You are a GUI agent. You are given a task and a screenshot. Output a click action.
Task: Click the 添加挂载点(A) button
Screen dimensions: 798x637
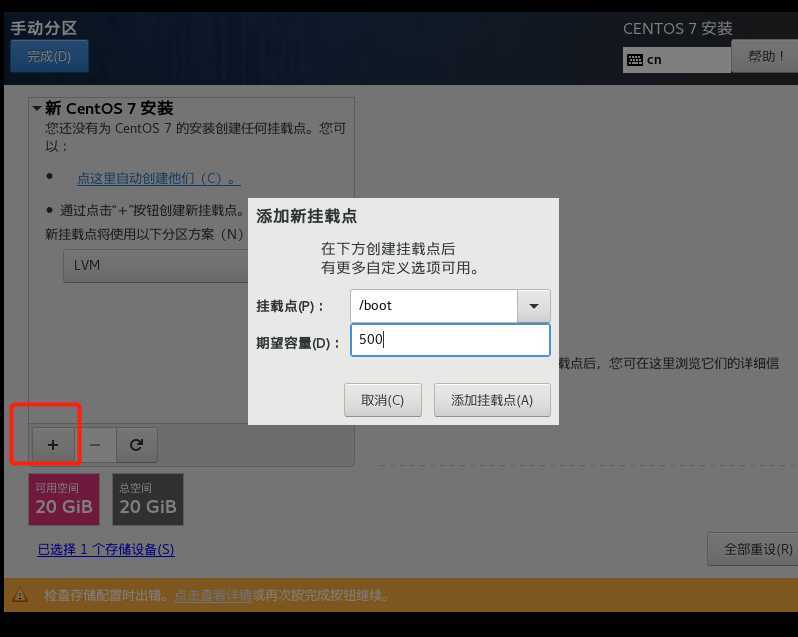(x=492, y=400)
